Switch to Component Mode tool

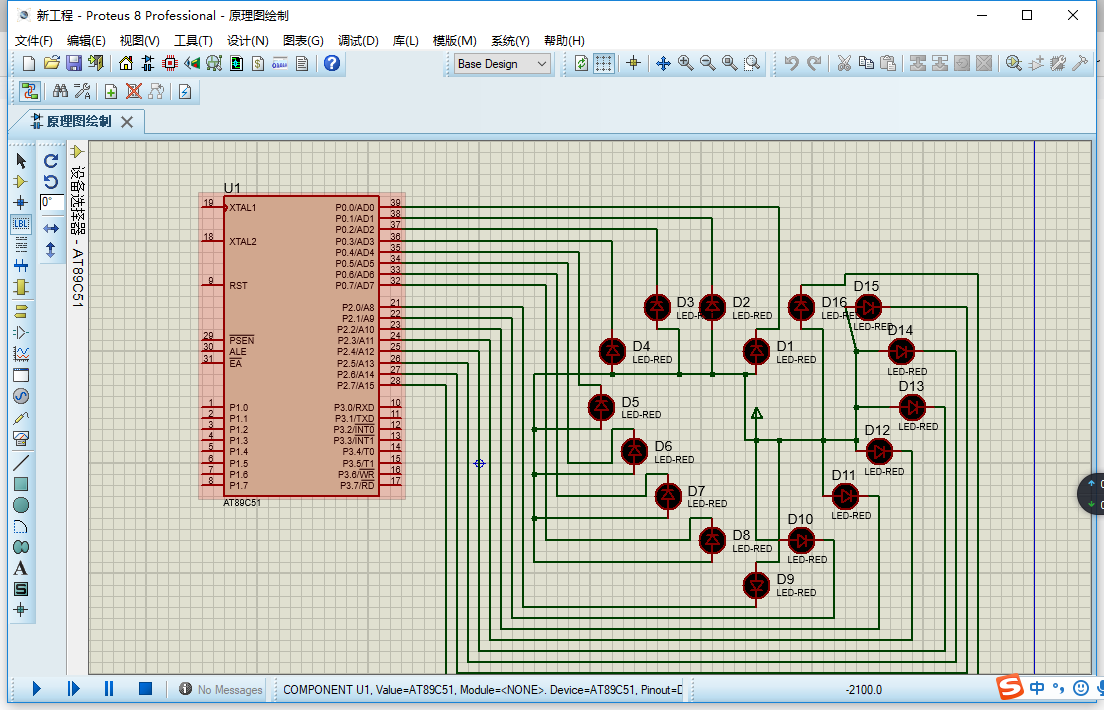tap(21, 182)
